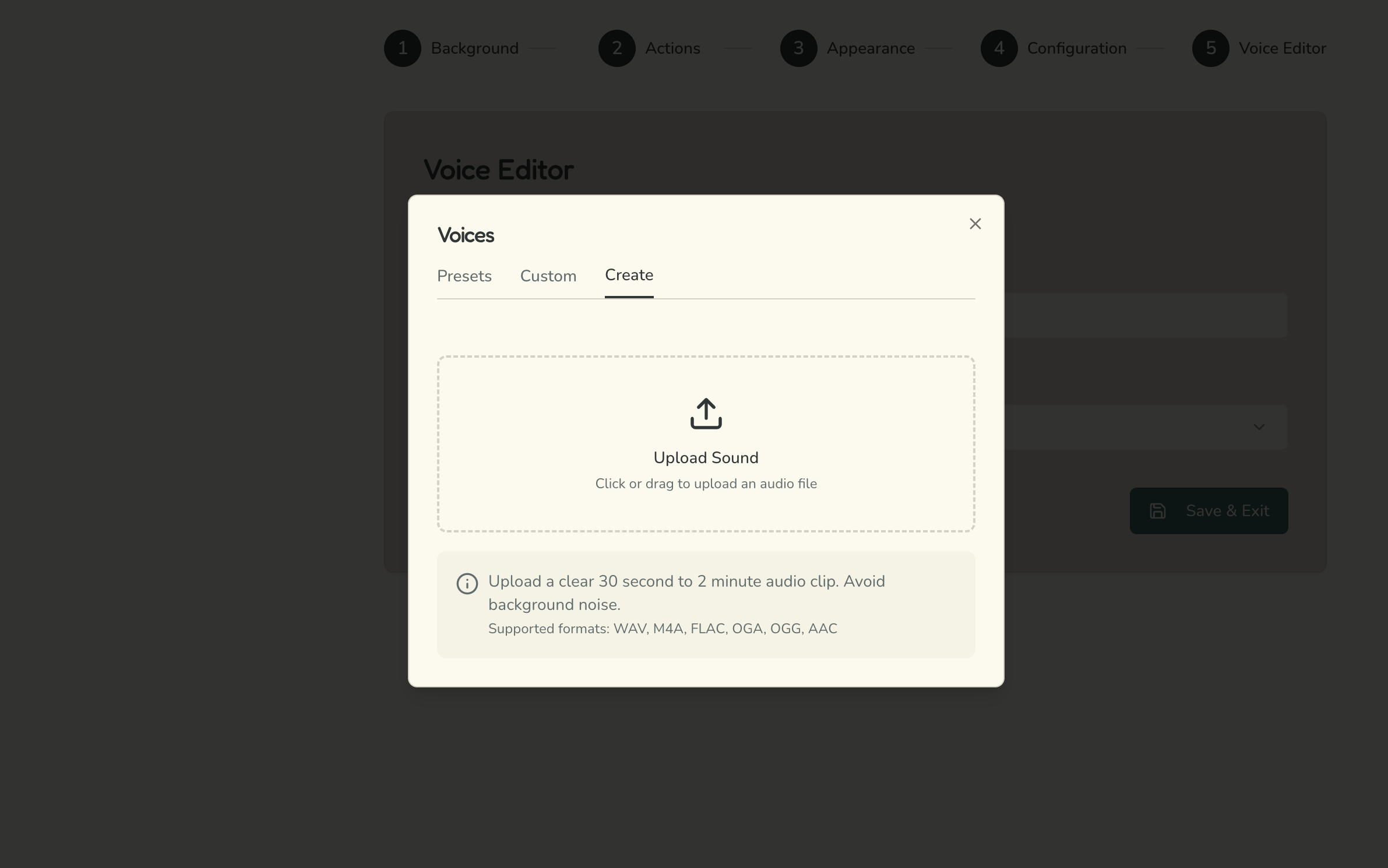Switch to the Presets tab
The height and width of the screenshot is (868, 1388).
point(464,276)
